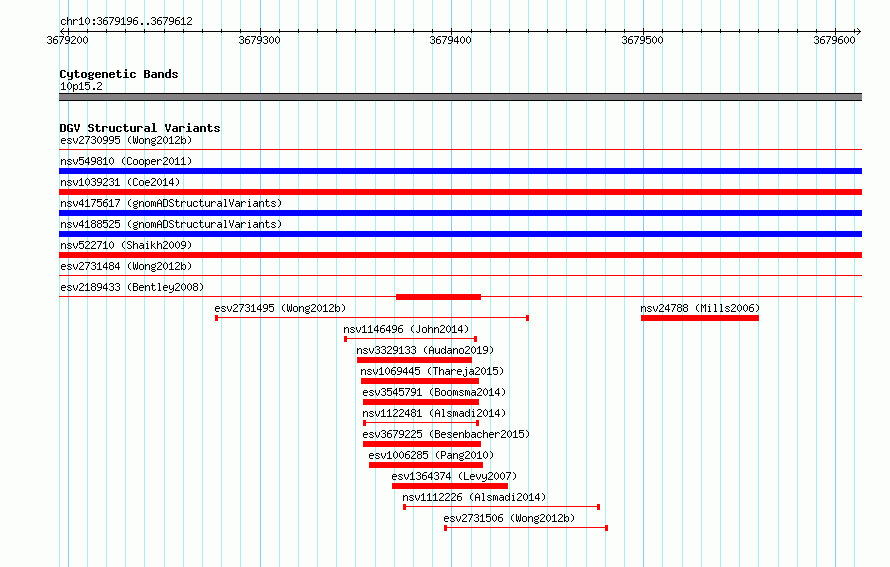Click the nsv1146496 thin red span line
890x567 pixels.
410,339
